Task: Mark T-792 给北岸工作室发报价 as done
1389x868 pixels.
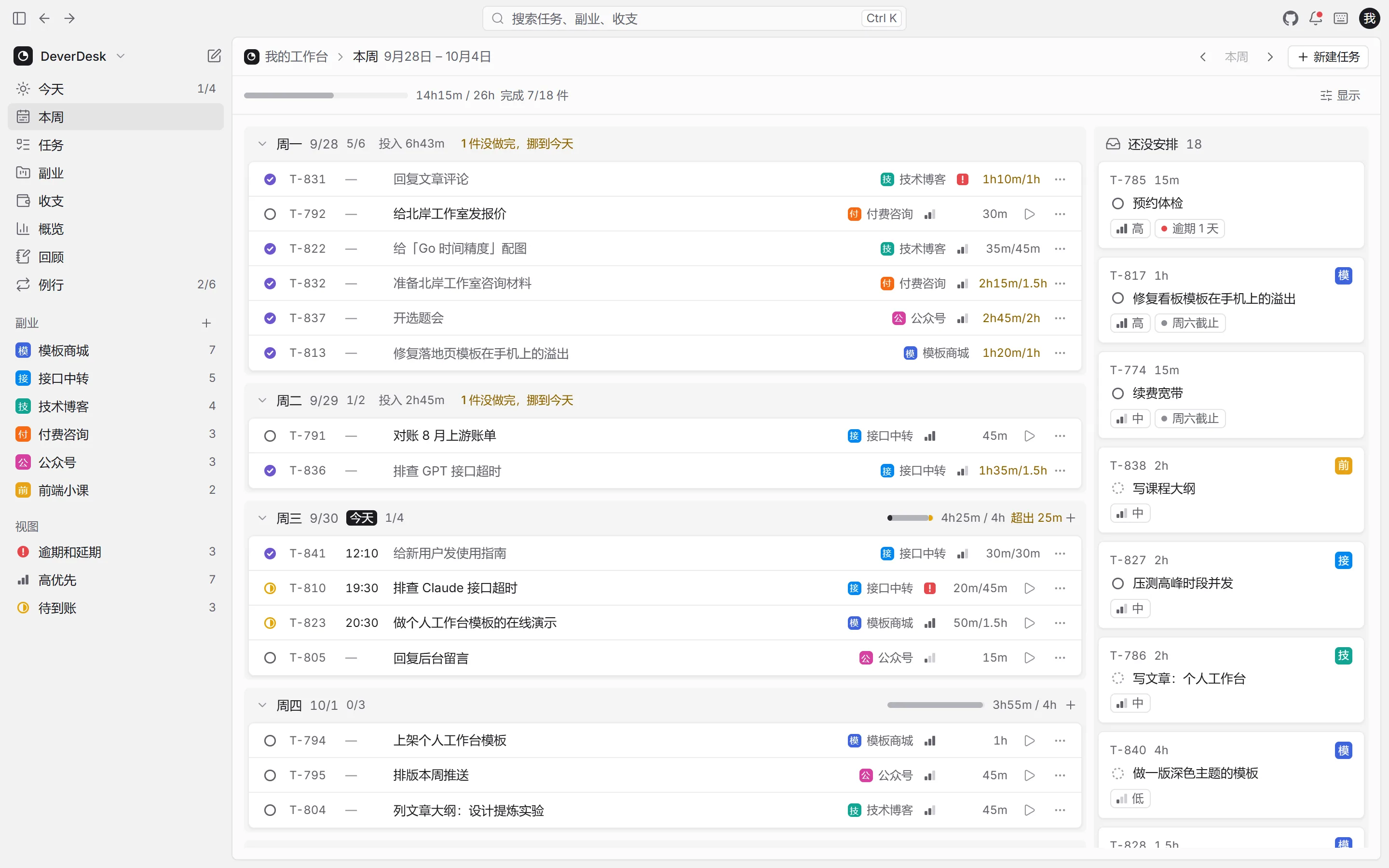Action: pos(270,214)
